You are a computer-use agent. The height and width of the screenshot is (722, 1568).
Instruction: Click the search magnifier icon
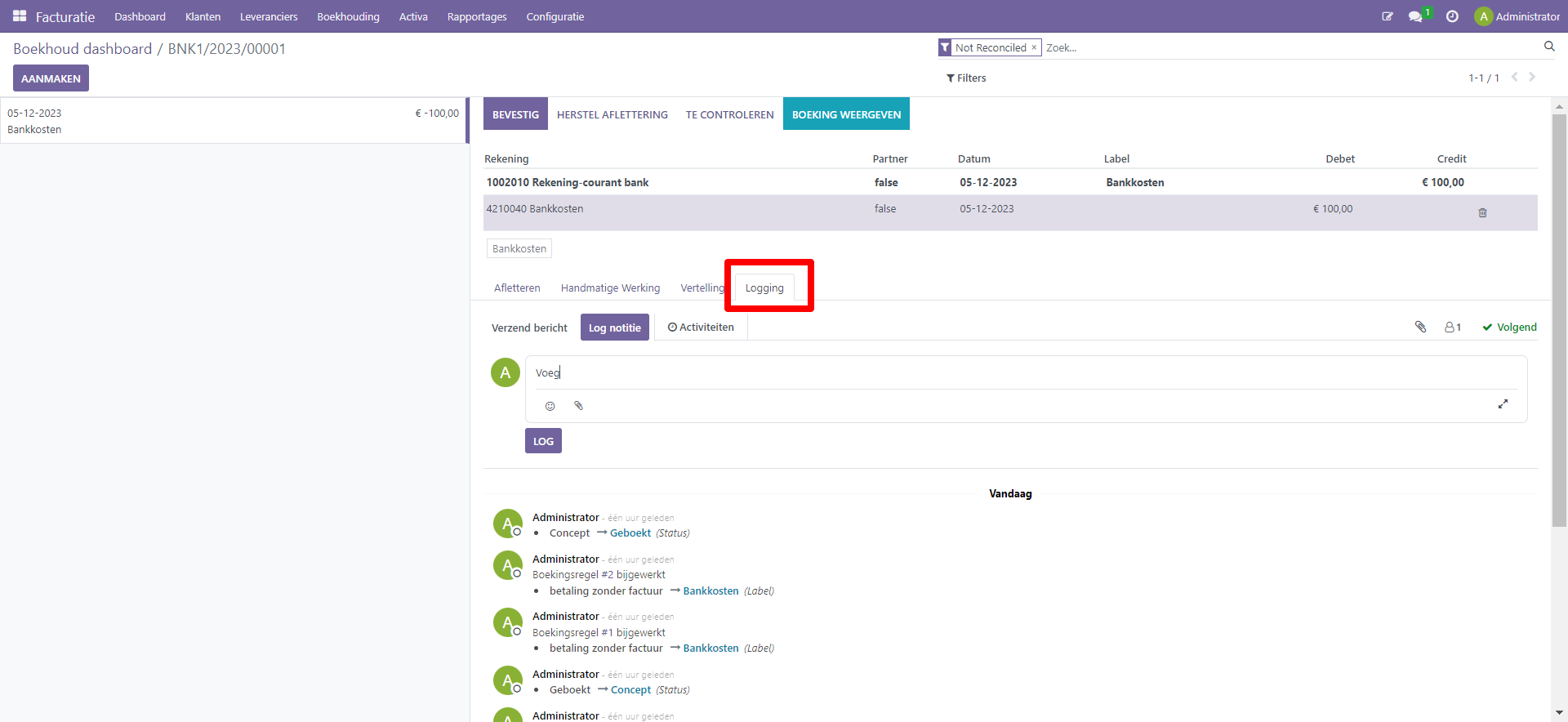tap(1548, 47)
